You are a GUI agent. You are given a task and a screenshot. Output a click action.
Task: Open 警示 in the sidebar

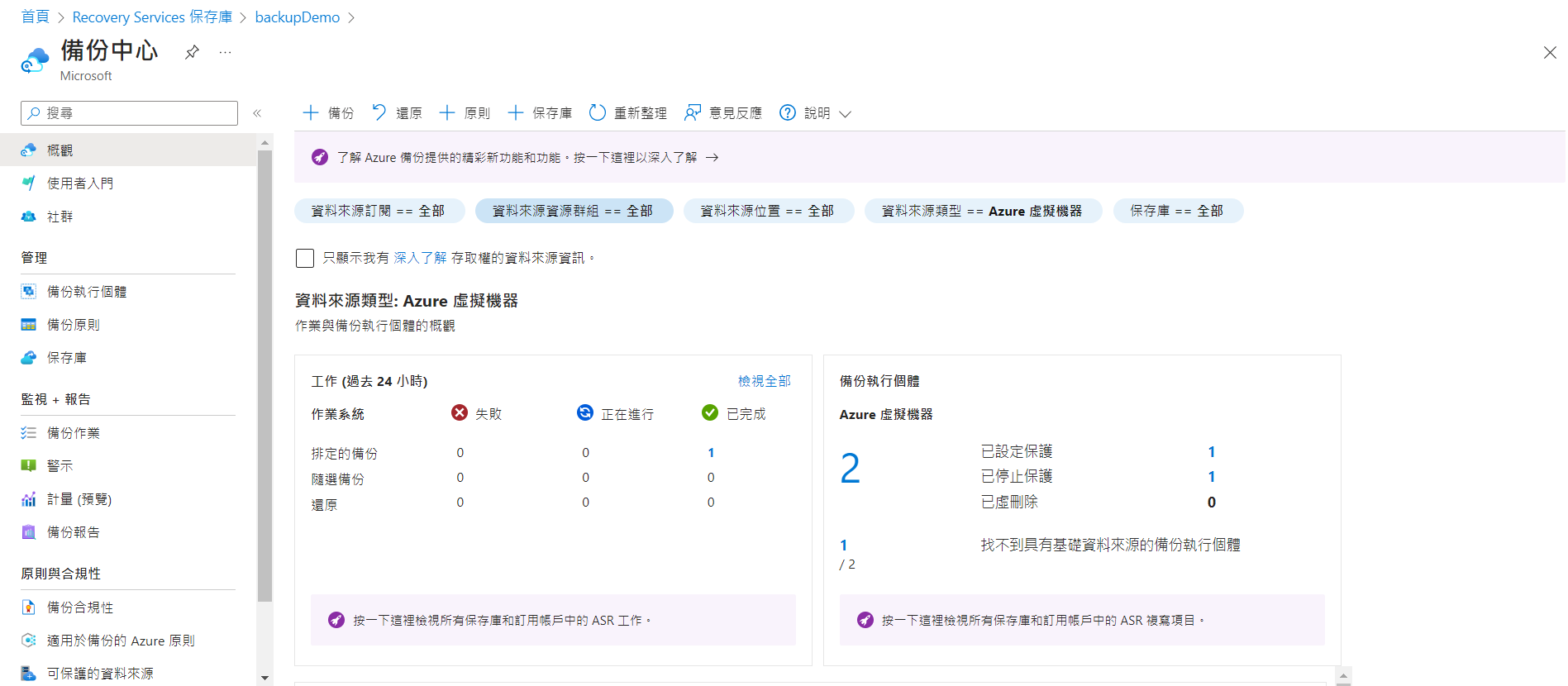click(128, 466)
